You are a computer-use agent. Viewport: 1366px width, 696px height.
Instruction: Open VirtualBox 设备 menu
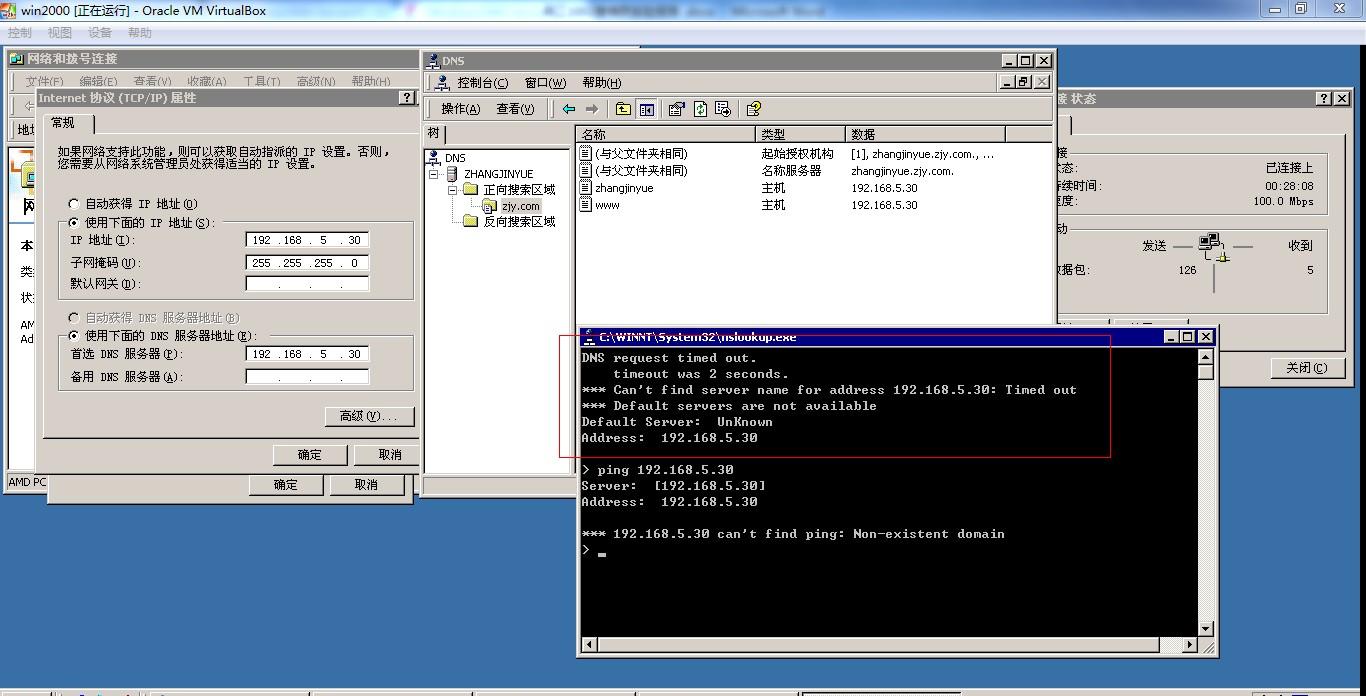[x=100, y=33]
